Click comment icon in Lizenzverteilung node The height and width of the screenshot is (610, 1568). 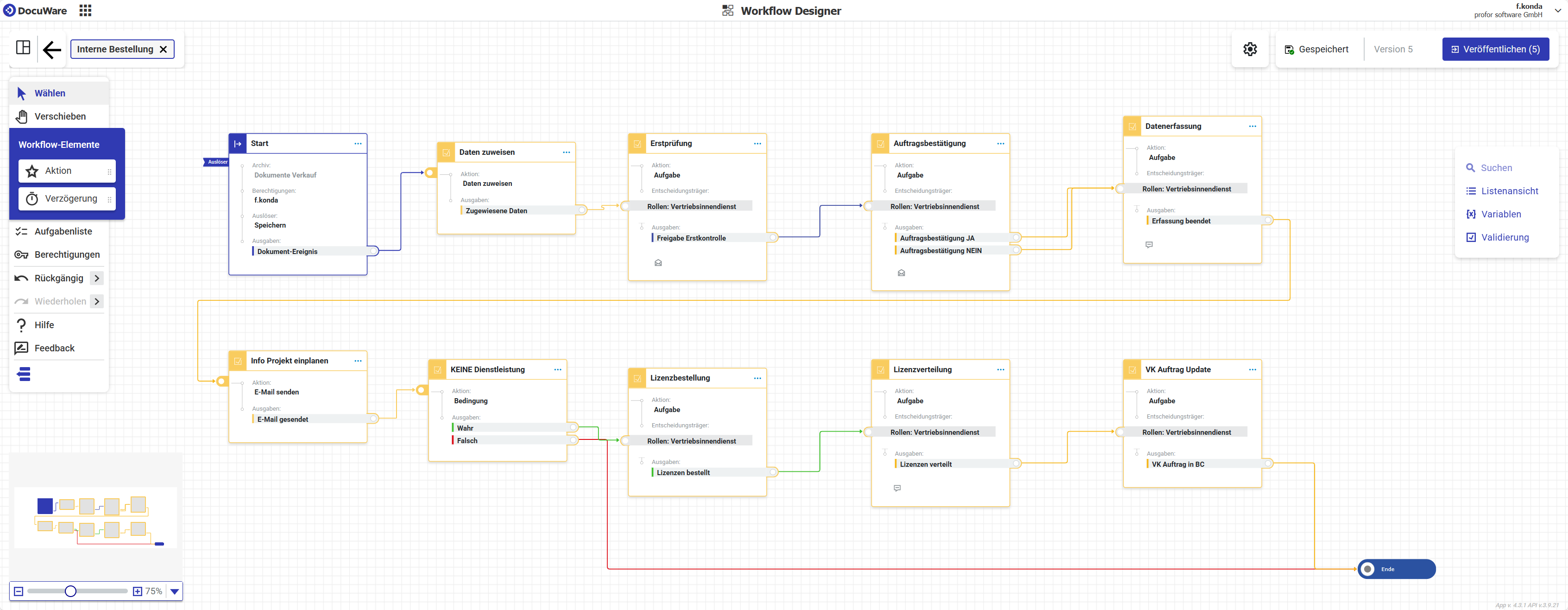pos(897,488)
